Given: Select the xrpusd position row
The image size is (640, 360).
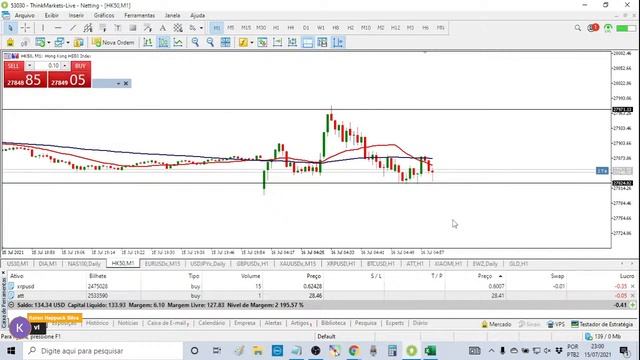Looking at the screenshot, I should (x=322, y=286).
